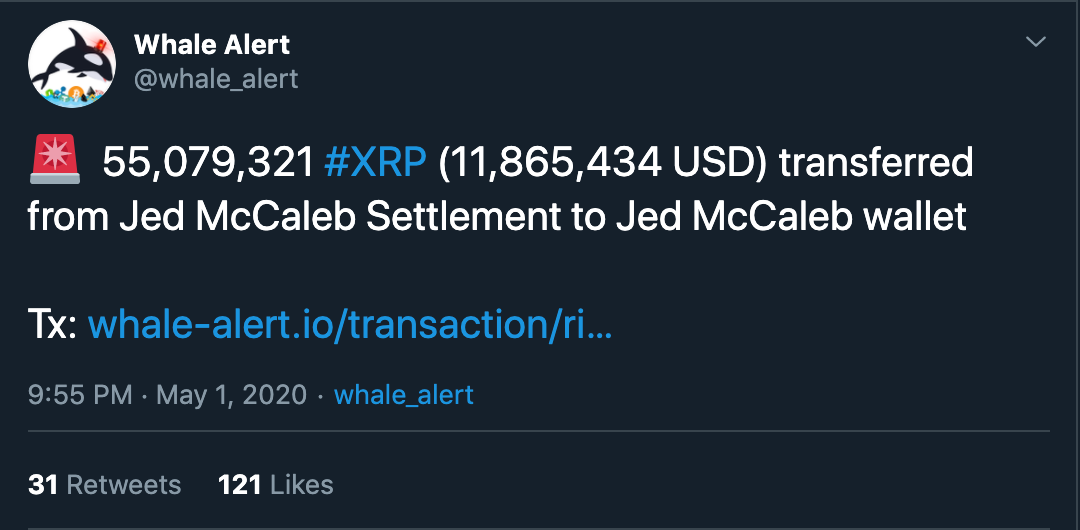The width and height of the screenshot is (1080, 530).
Task: Open the @whale_alert handle profile
Action: [216, 78]
